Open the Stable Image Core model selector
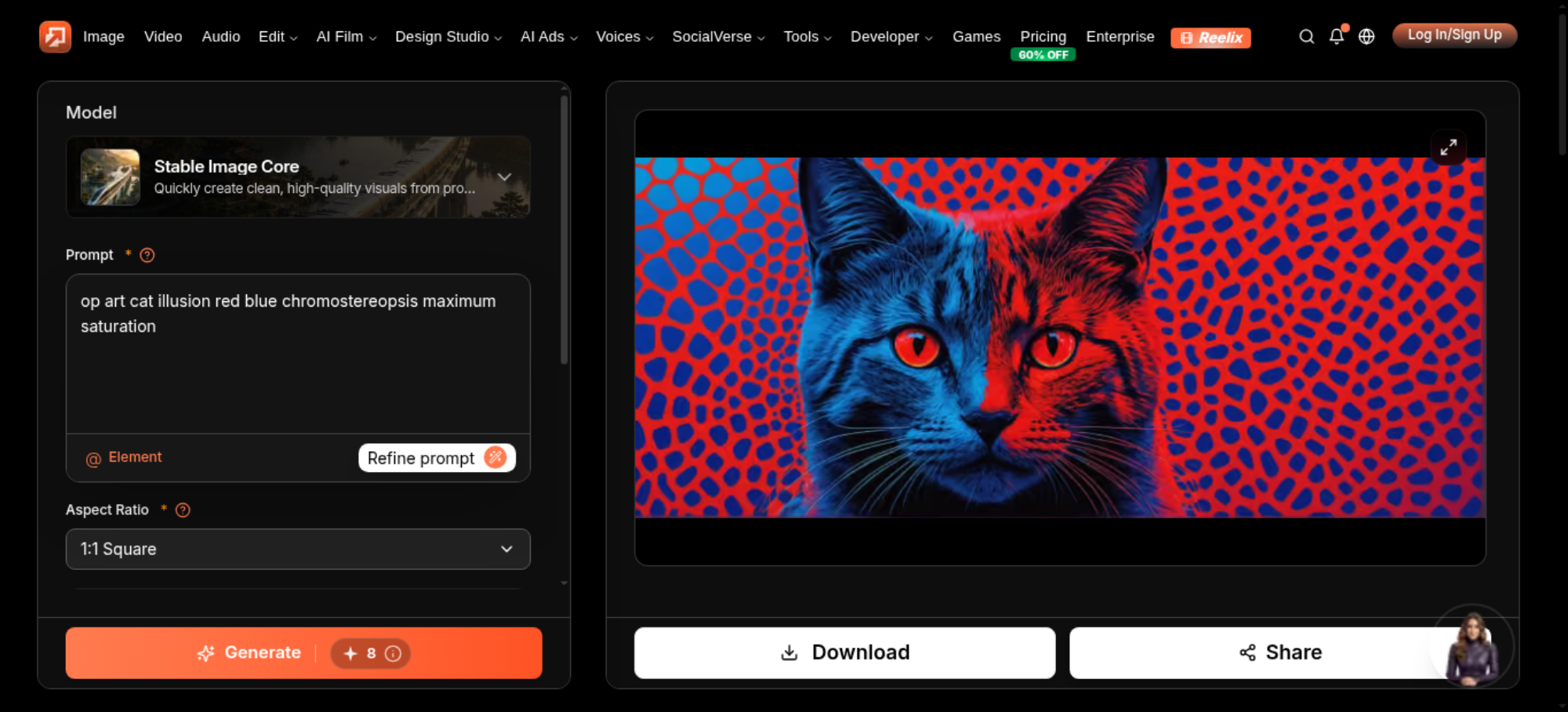1568x712 pixels. point(298,177)
